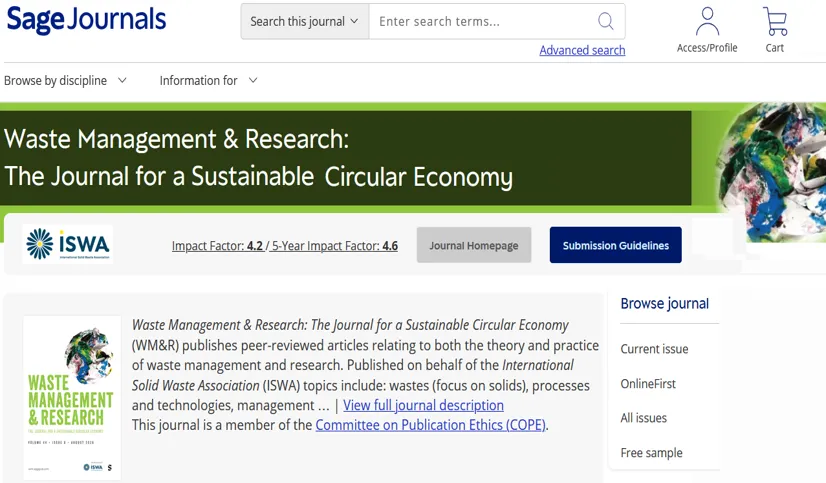Open the 5-Year Impact Factor 4.6 link
The height and width of the screenshot is (483, 826).
click(x=335, y=246)
